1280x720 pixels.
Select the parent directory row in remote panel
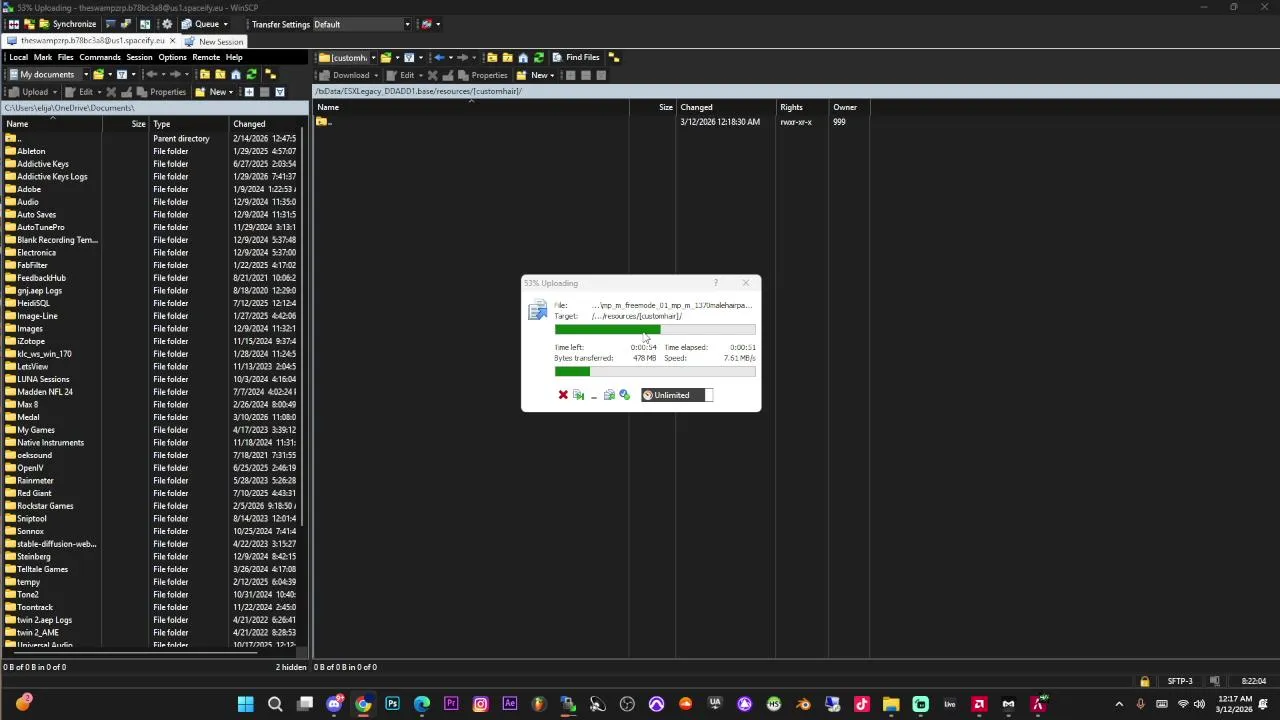click(x=590, y=122)
